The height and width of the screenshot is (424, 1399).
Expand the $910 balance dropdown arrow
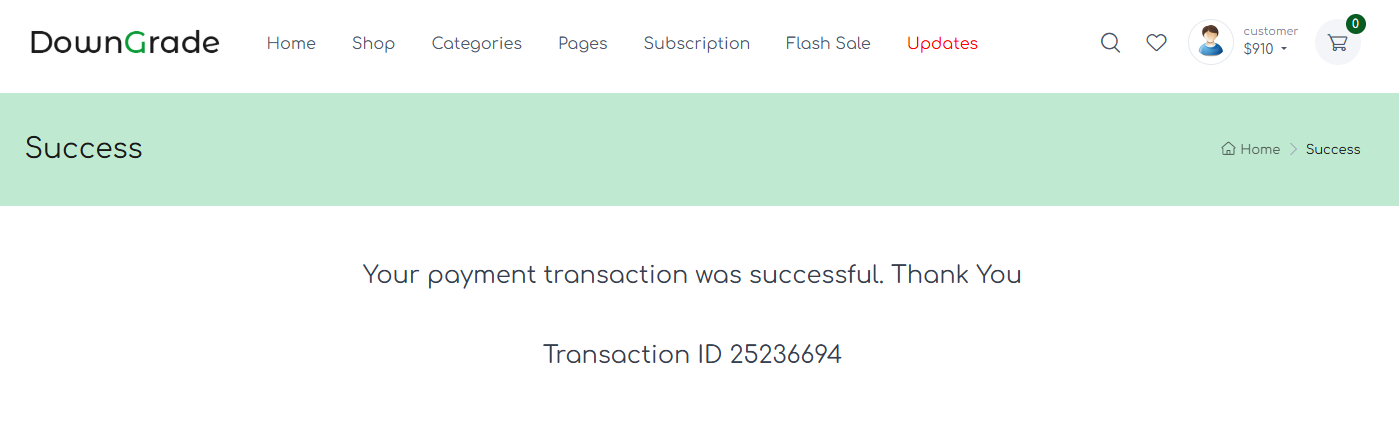pyautogui.click(x=1284, y=49)
